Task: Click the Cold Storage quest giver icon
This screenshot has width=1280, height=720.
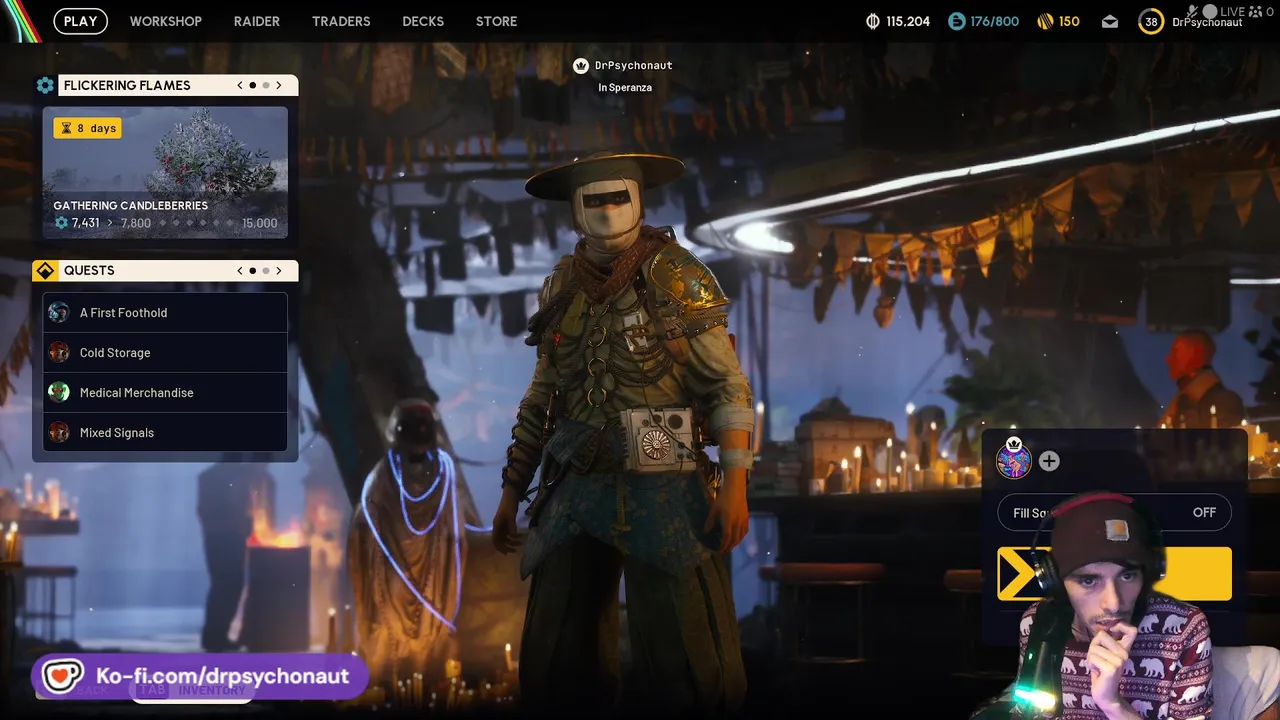Action: pos(59,352)
